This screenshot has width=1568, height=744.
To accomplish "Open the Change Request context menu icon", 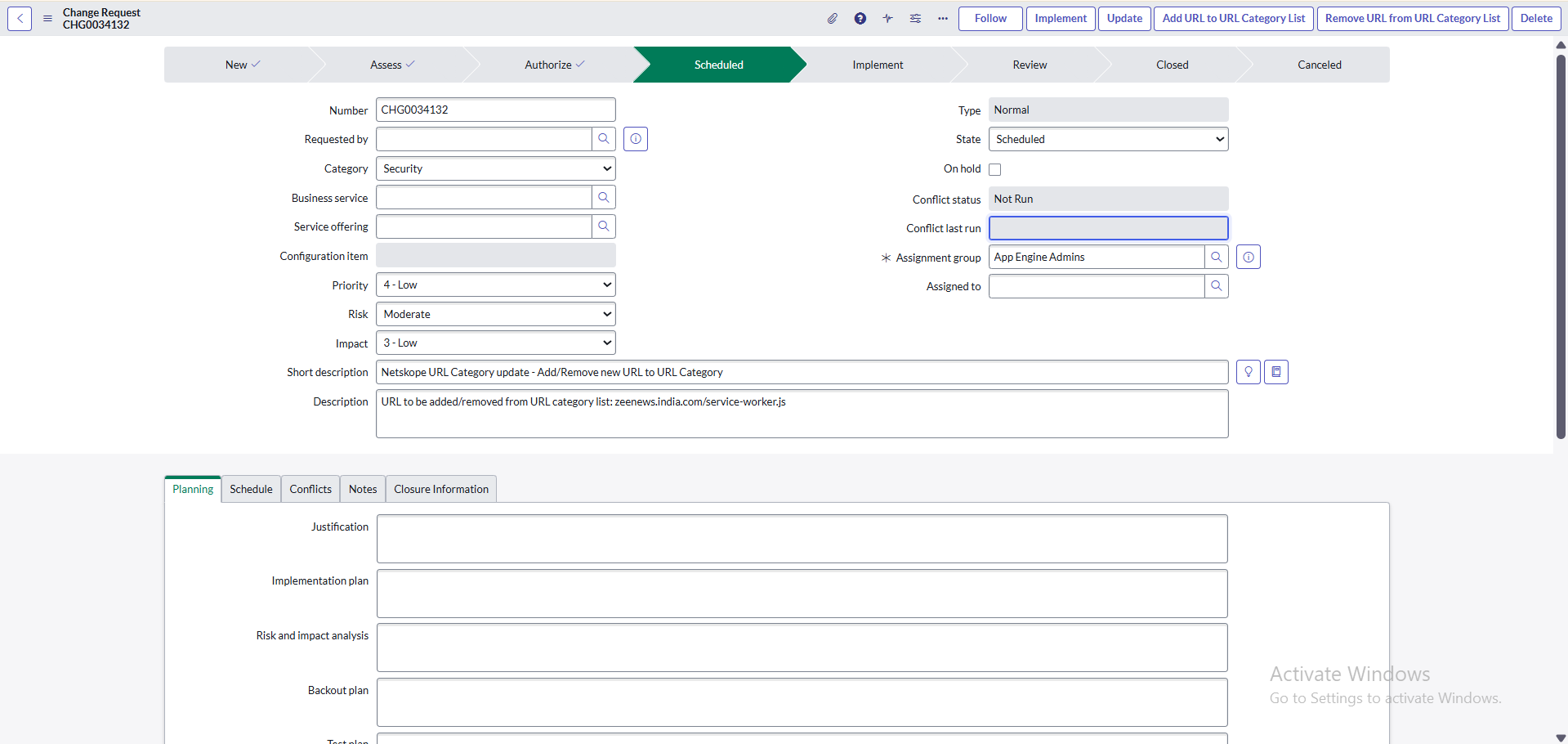I will 47,18.
